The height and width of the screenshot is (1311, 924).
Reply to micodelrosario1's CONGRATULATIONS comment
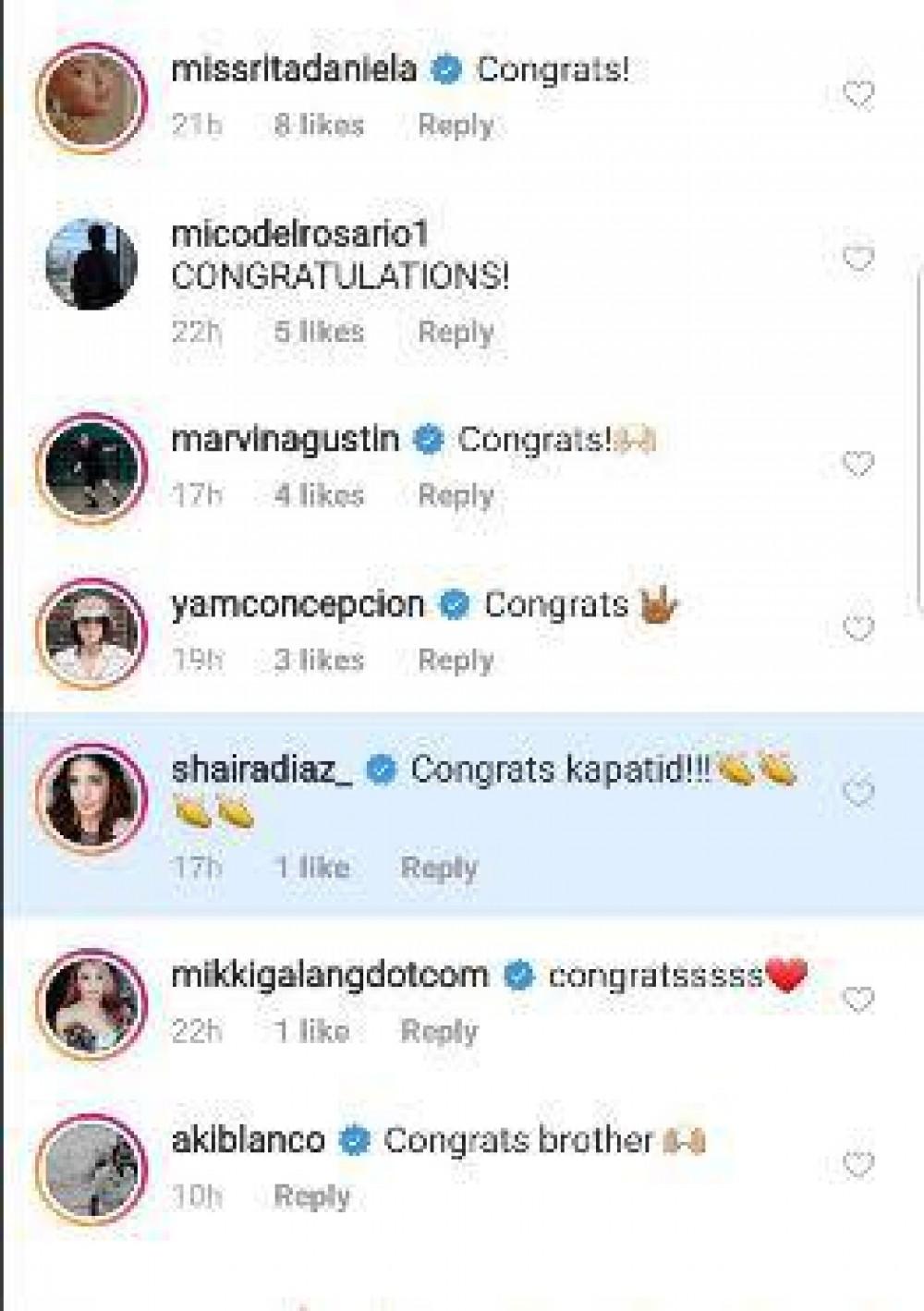pos(456,332)
